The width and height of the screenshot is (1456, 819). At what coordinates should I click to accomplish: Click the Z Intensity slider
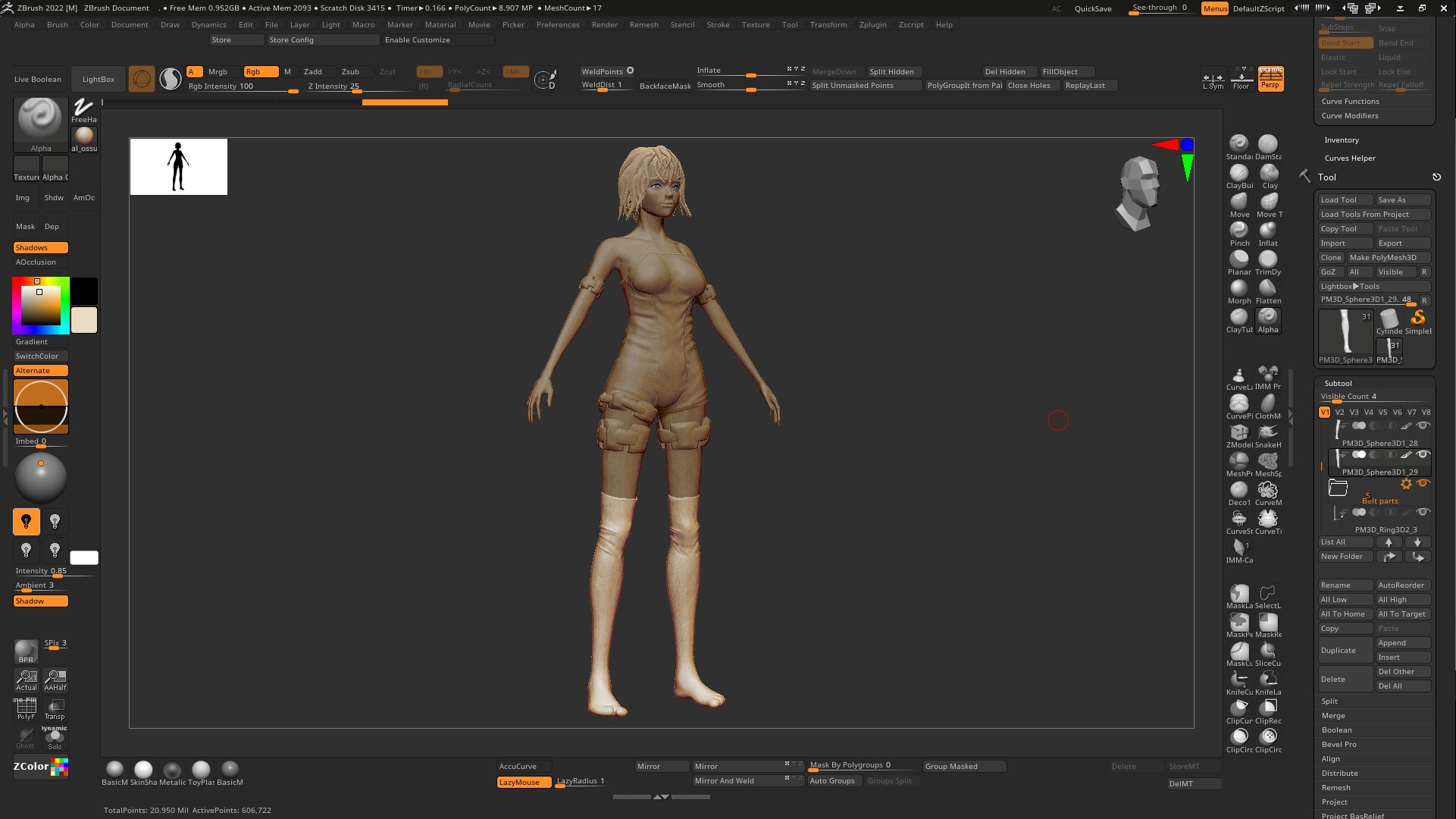(333, 86)
